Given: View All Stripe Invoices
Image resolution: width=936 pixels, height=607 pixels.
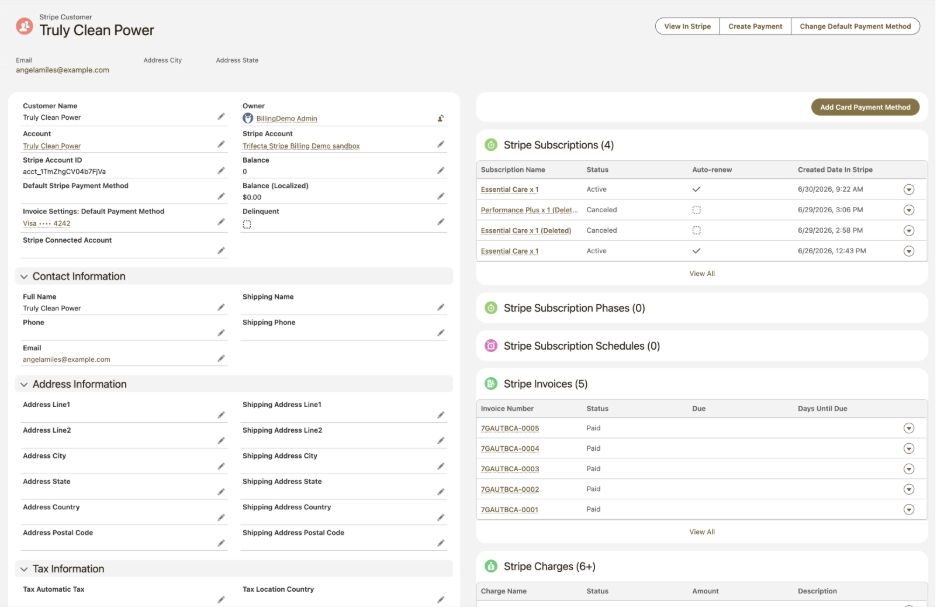Looking at the screenshot, I should click(702, 532).
